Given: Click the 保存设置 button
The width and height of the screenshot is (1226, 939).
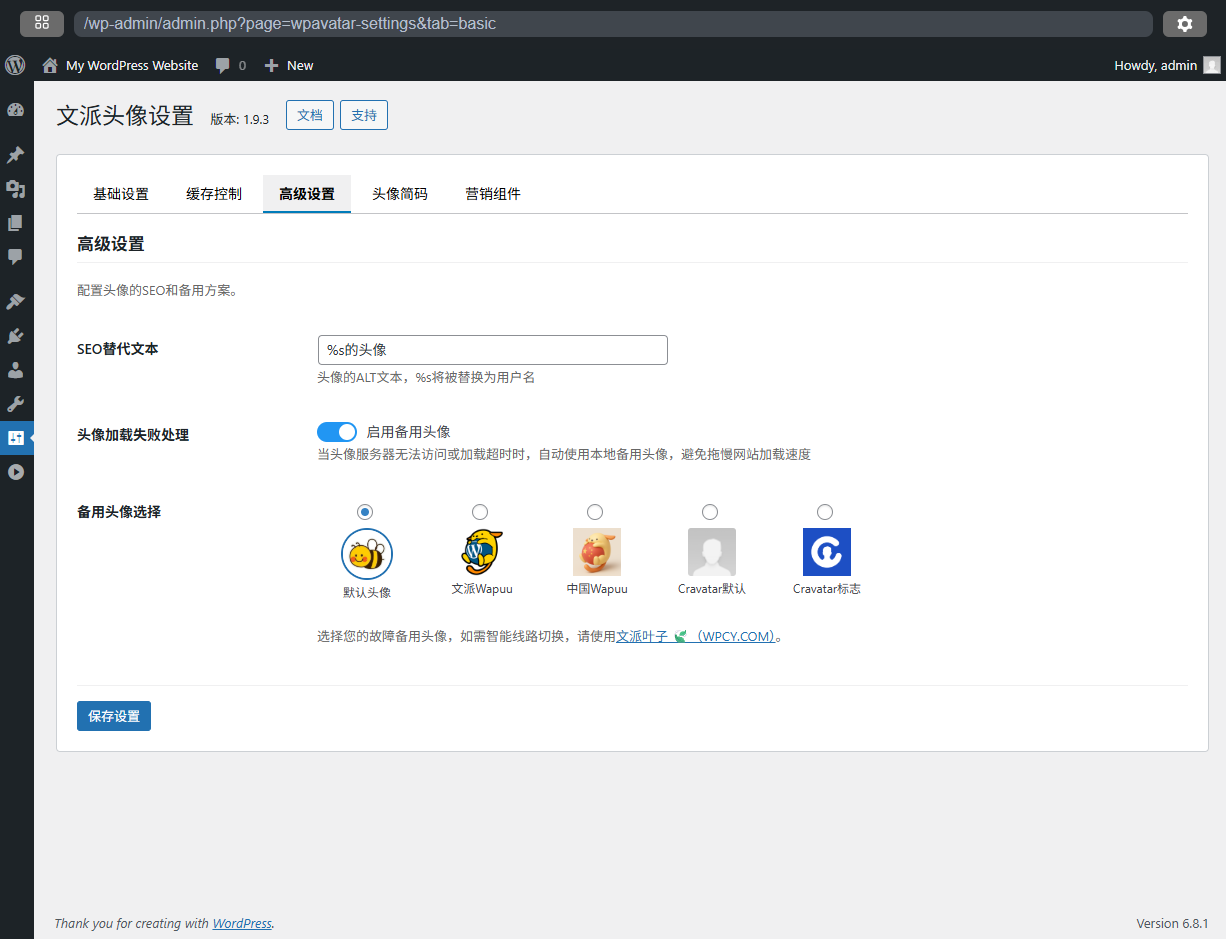Looking at the screenshot, I should click(114, 716).
